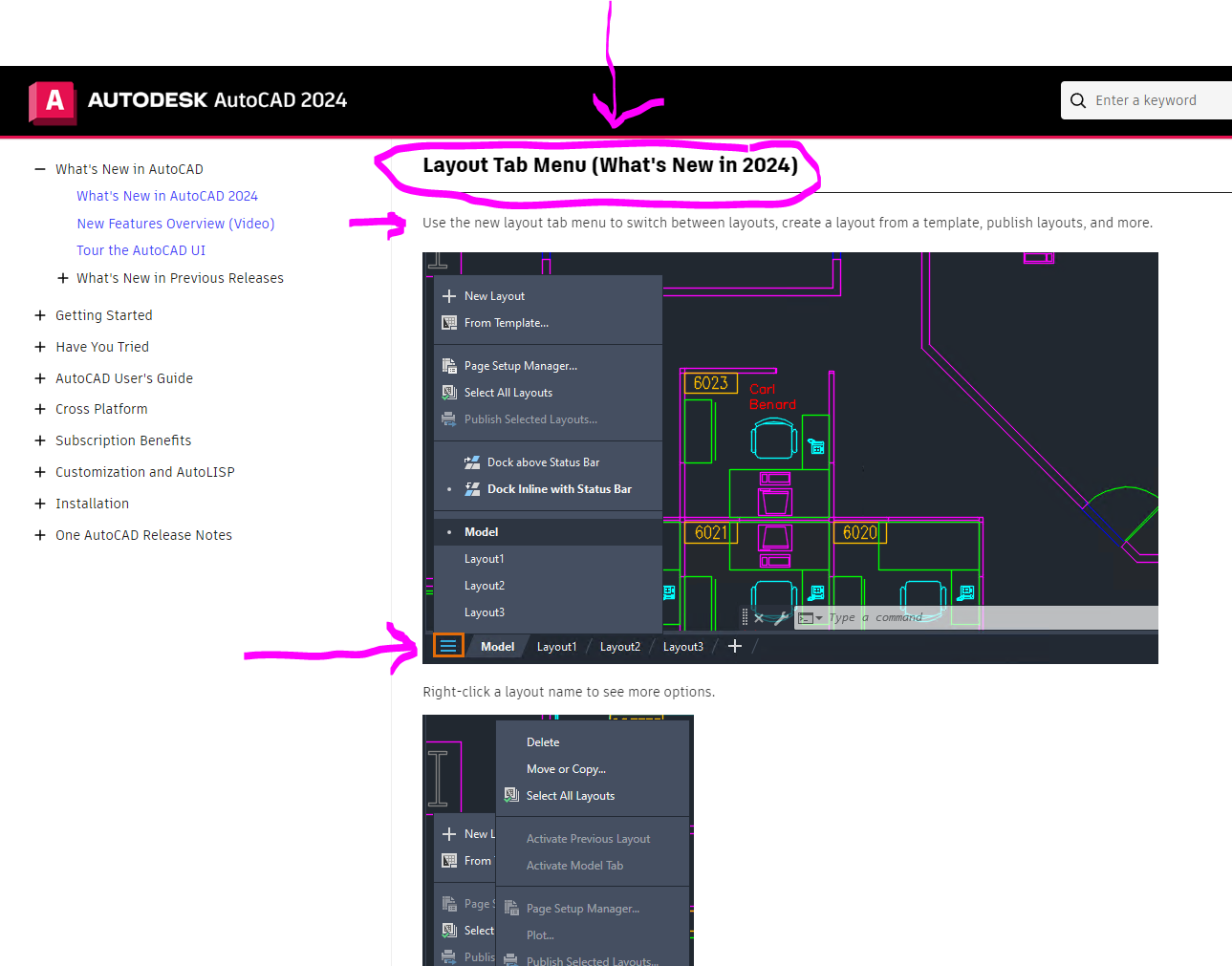Click the Layout3 tab in layout bar
Screen dimensions: 1232x966
(x=682, y=647)
